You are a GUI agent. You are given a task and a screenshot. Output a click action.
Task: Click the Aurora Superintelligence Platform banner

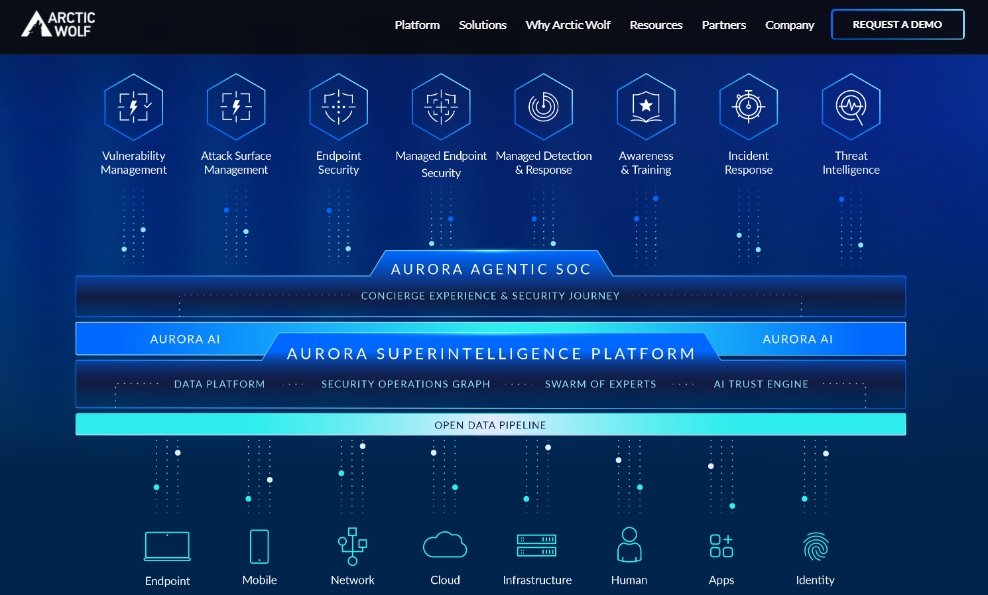coord(491,354)
